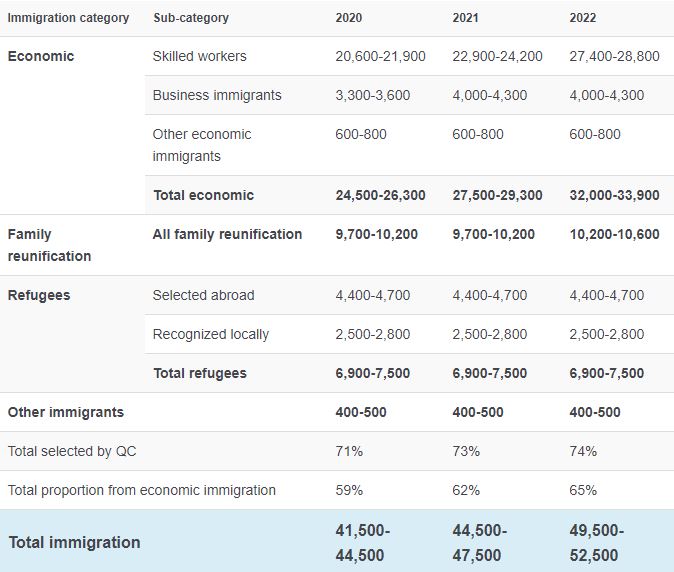Select the 2021 column header
The height and width of the screenshot is (572, 674).
[466, 18]
